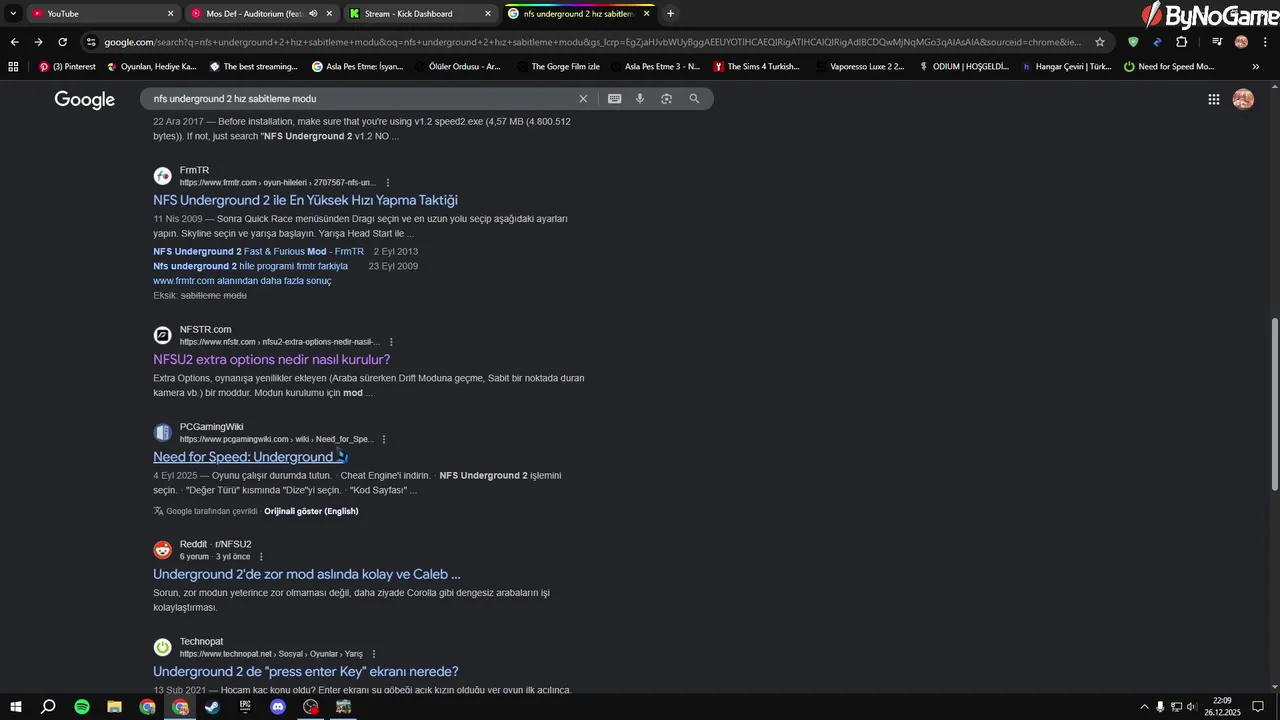Open the green shield extension
This screenshot has width=1280, height=720.
1133,42
